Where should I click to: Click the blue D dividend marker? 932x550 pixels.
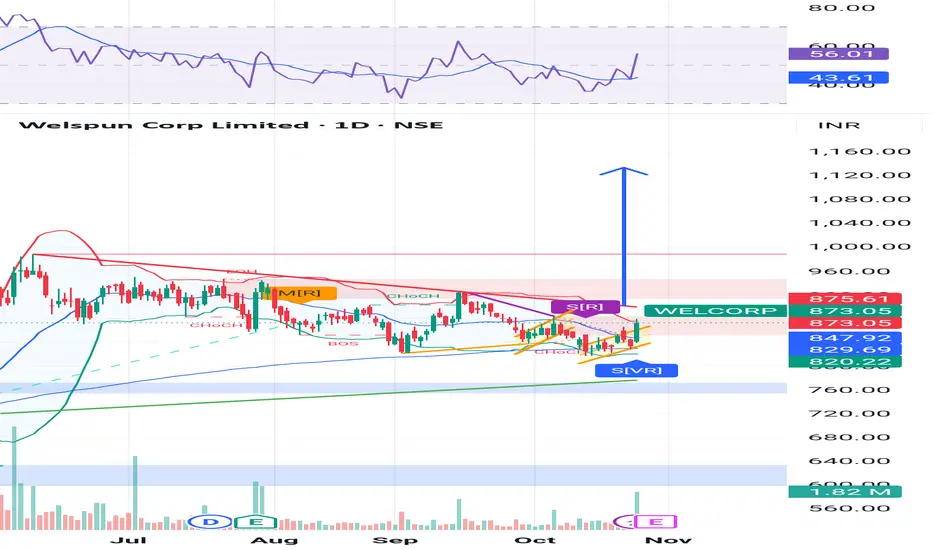tap(209, 522)
